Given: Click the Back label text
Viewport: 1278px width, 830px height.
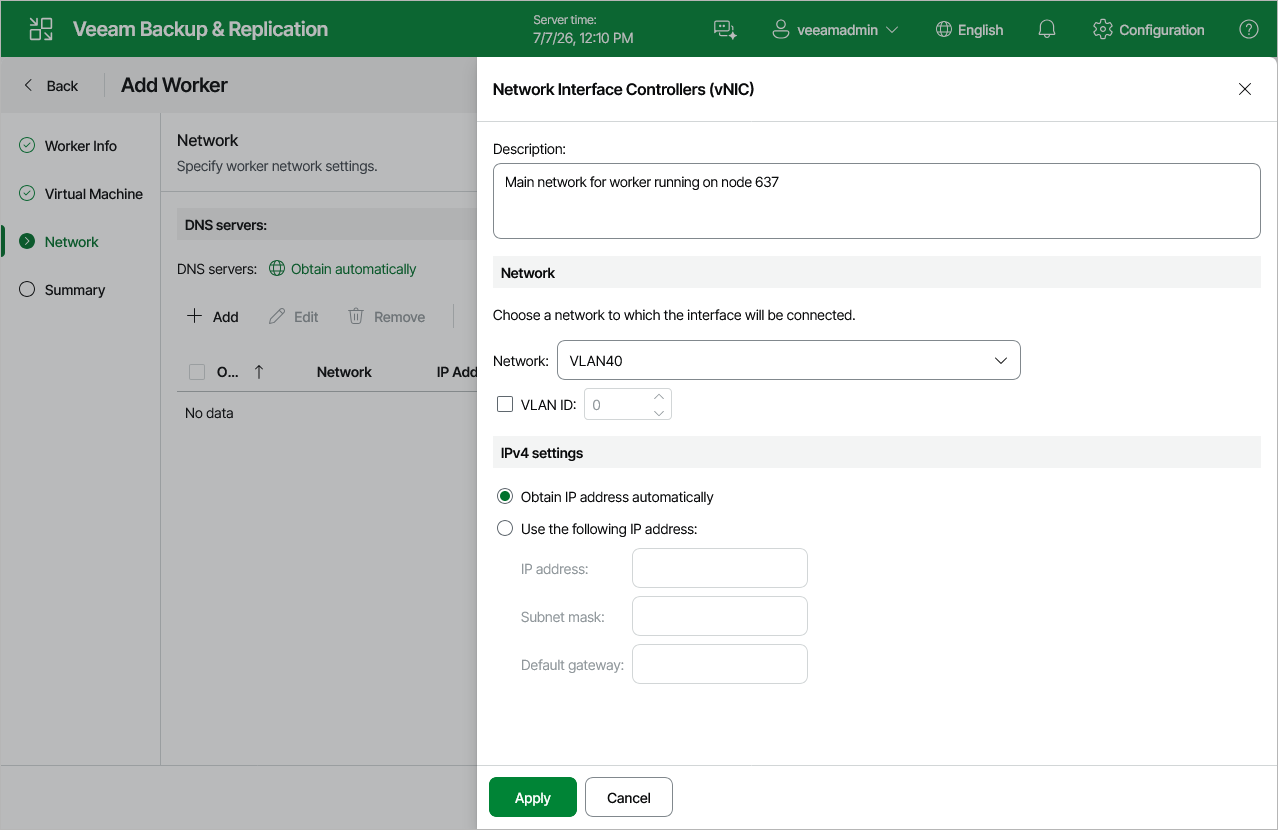Looking at the screenshot, I should pos(62,86).
